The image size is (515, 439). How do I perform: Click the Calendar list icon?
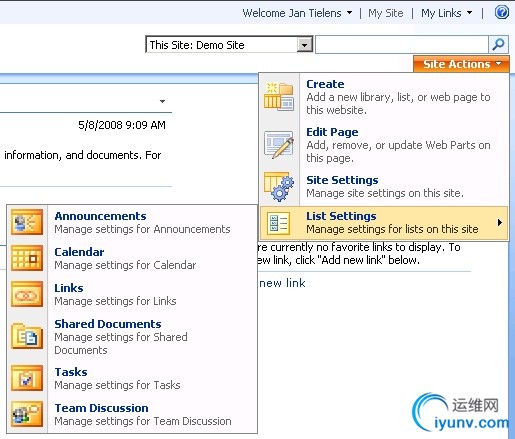click(x=27, y=258)
